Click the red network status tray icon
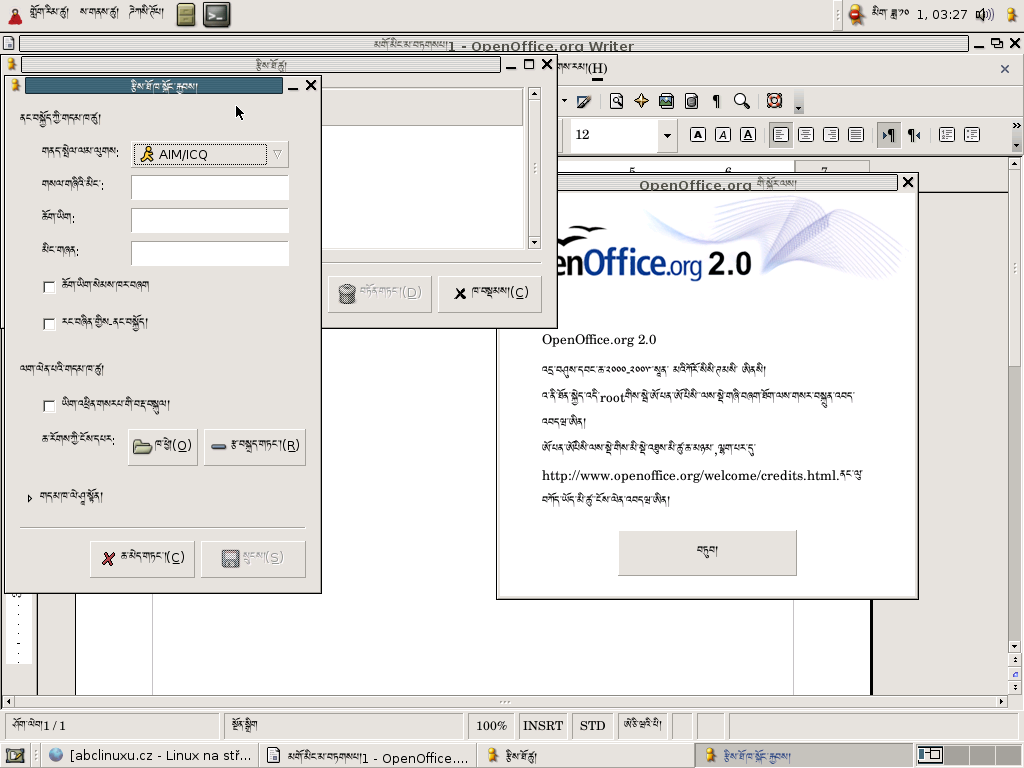Screen dimensions: 1024x768 click(x=856, y=14)
